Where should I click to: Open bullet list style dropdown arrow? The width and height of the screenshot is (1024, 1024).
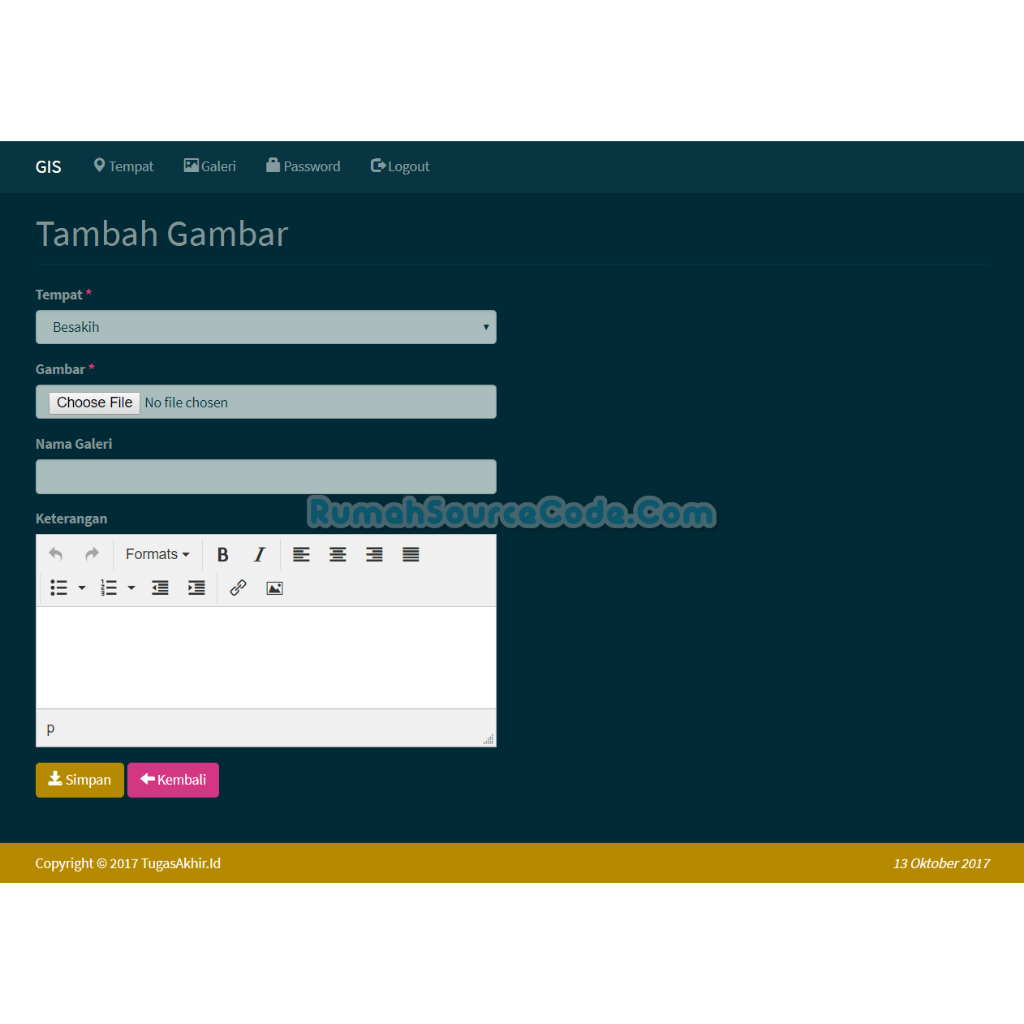coord(82,588)
